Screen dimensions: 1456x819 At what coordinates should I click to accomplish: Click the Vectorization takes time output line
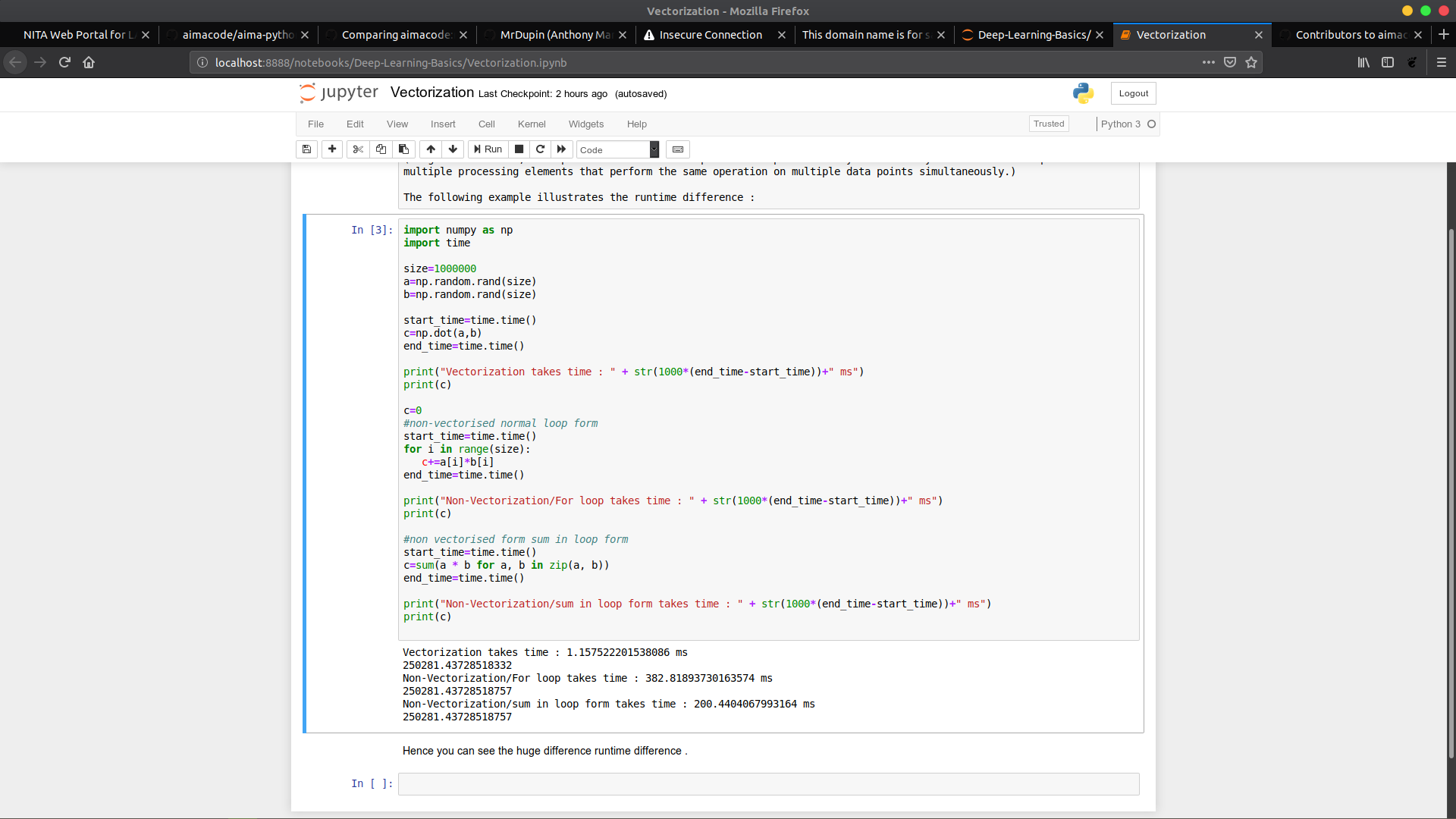pyautogui.click(x=545, y=652)
